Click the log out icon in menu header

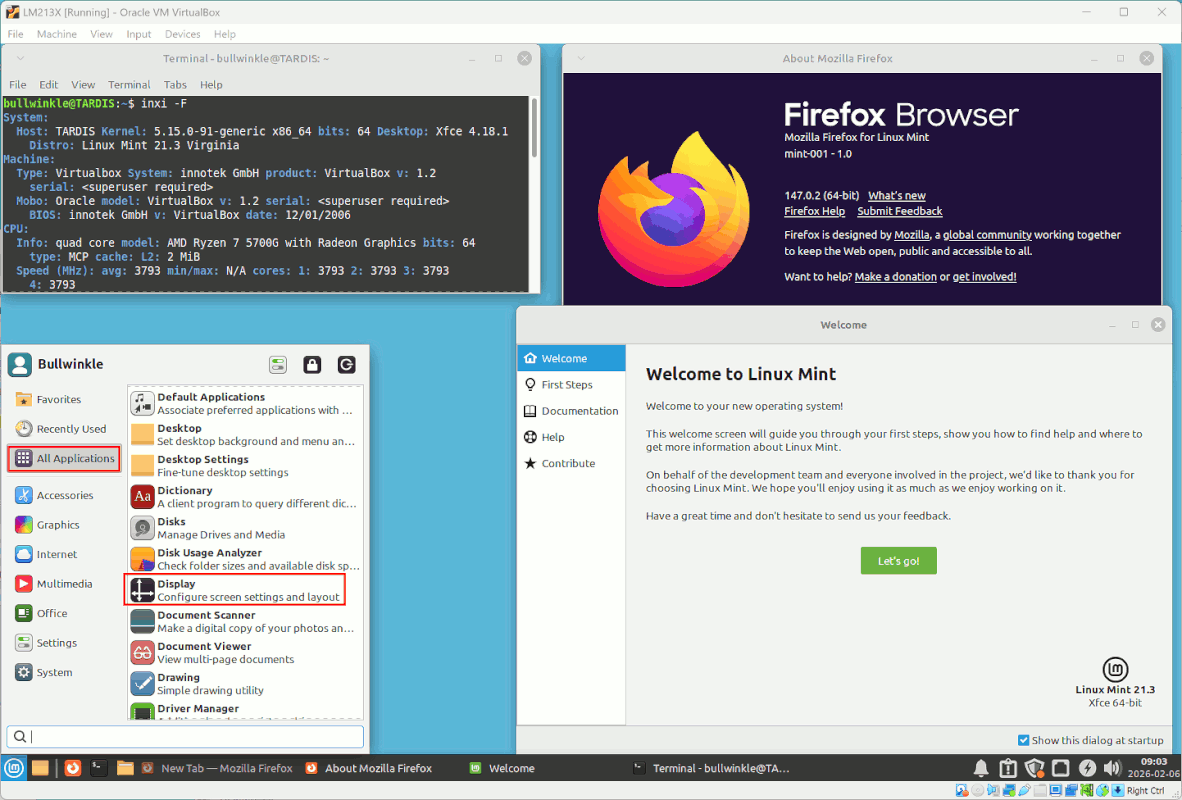346,365
